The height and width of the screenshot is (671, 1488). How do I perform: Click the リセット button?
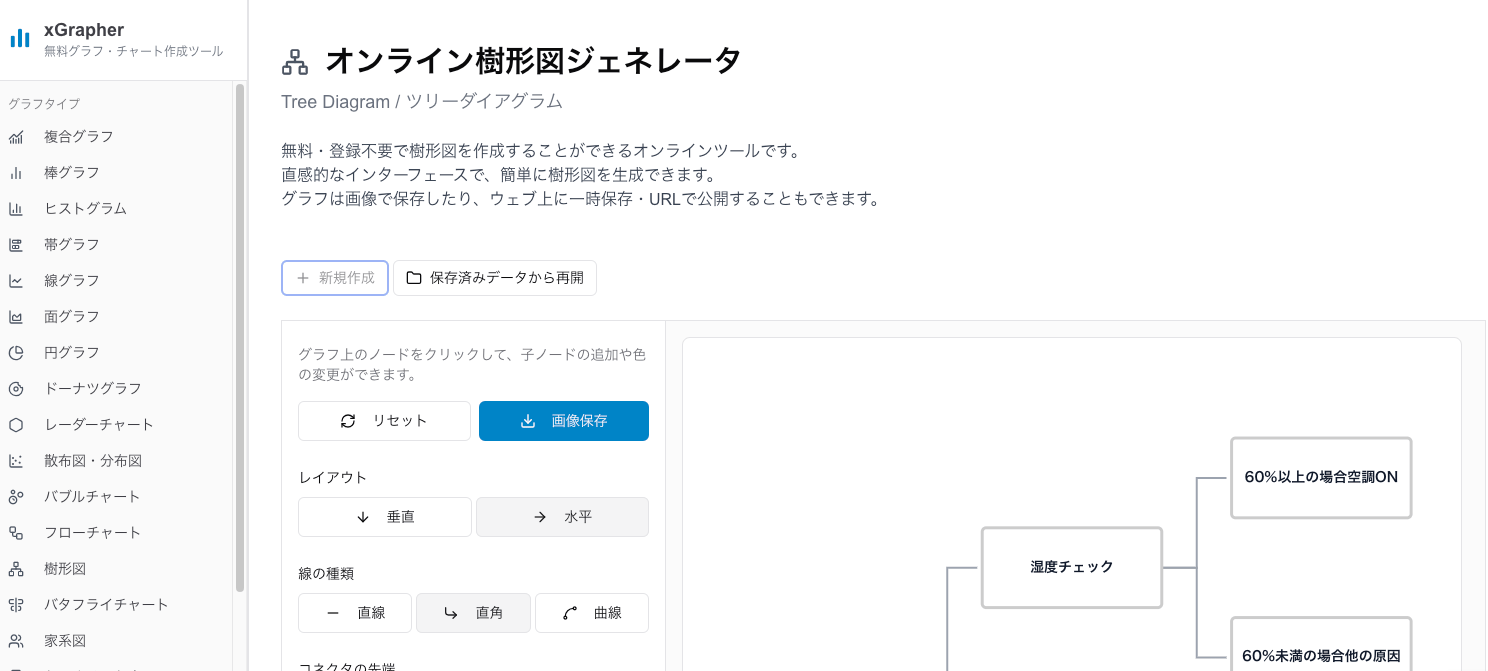point(384,421)
